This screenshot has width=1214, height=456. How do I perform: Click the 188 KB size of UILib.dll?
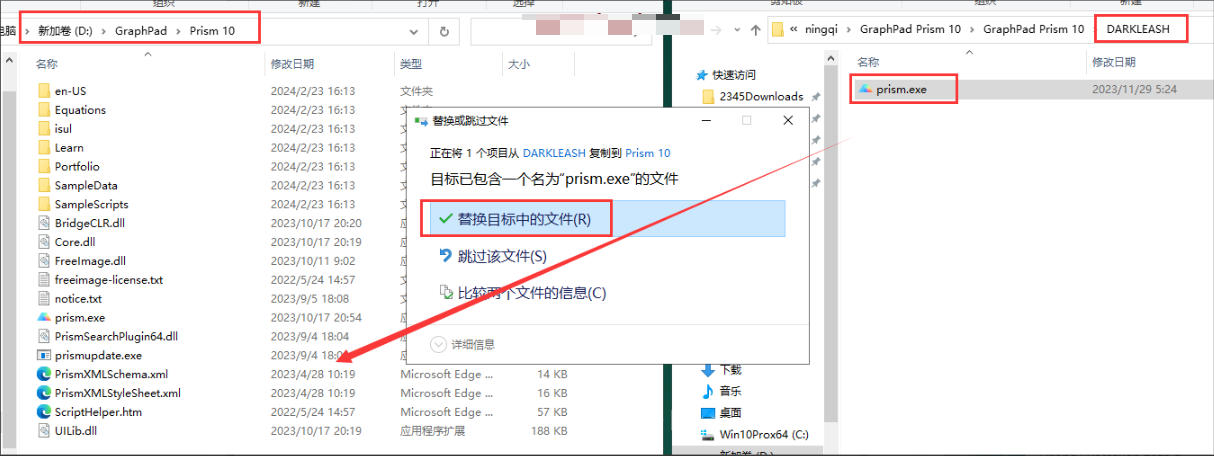[x=549, y=431]
